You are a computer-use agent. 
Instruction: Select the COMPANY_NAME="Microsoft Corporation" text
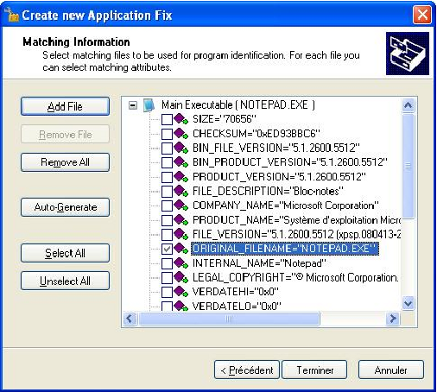(x=285, y=205)
